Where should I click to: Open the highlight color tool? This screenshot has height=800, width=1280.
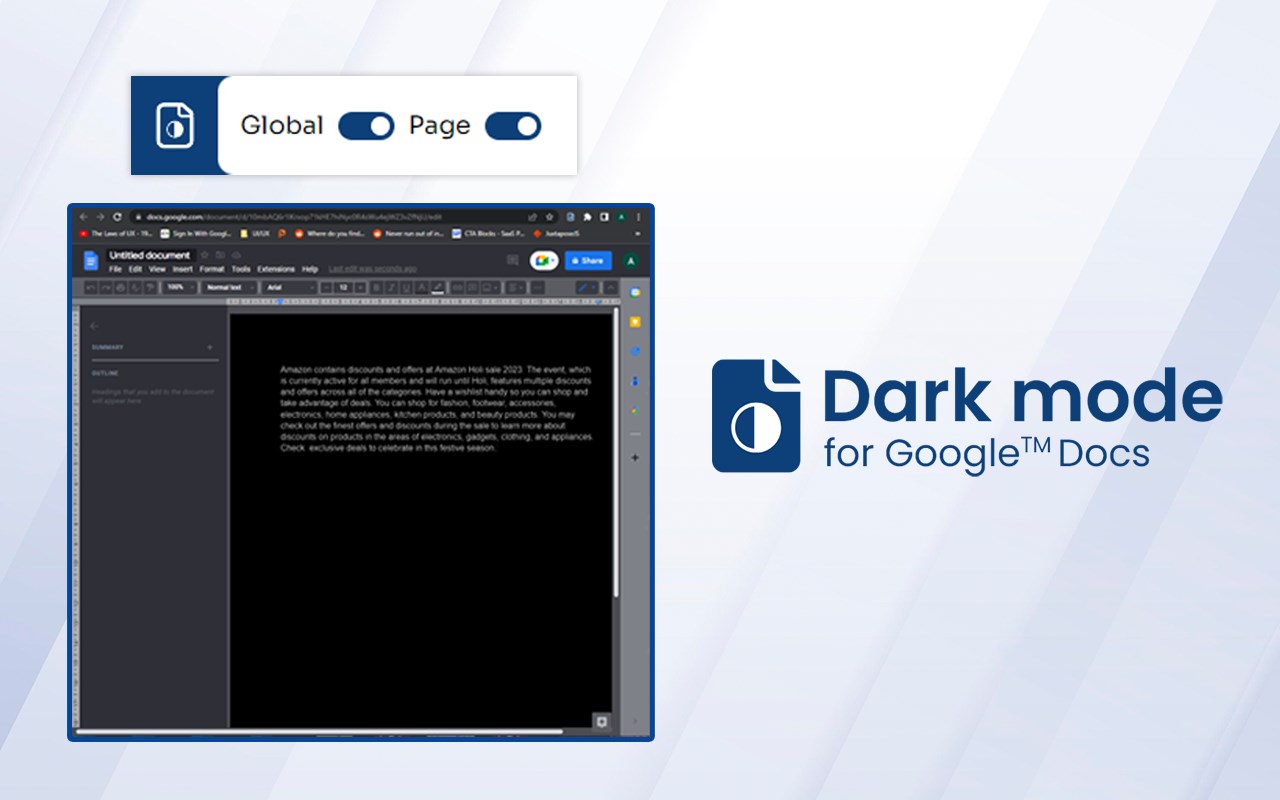tap(437, 287)
